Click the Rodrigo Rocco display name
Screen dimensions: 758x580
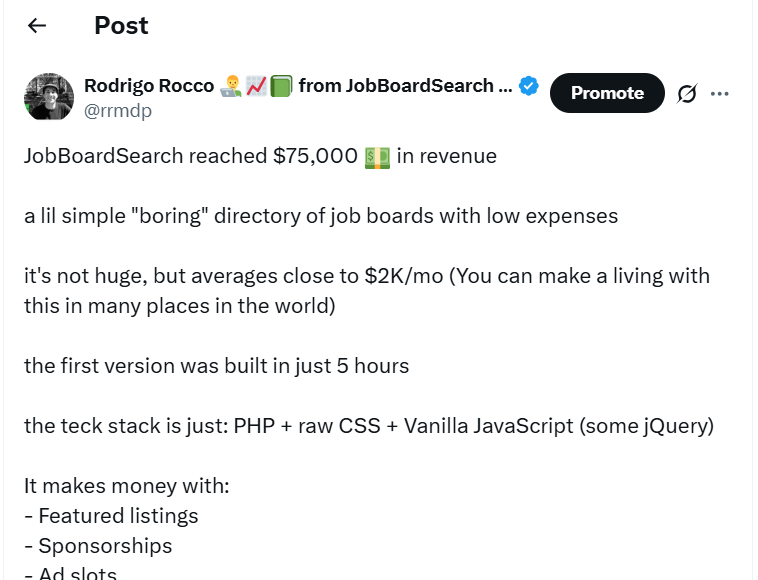[148, 86]
